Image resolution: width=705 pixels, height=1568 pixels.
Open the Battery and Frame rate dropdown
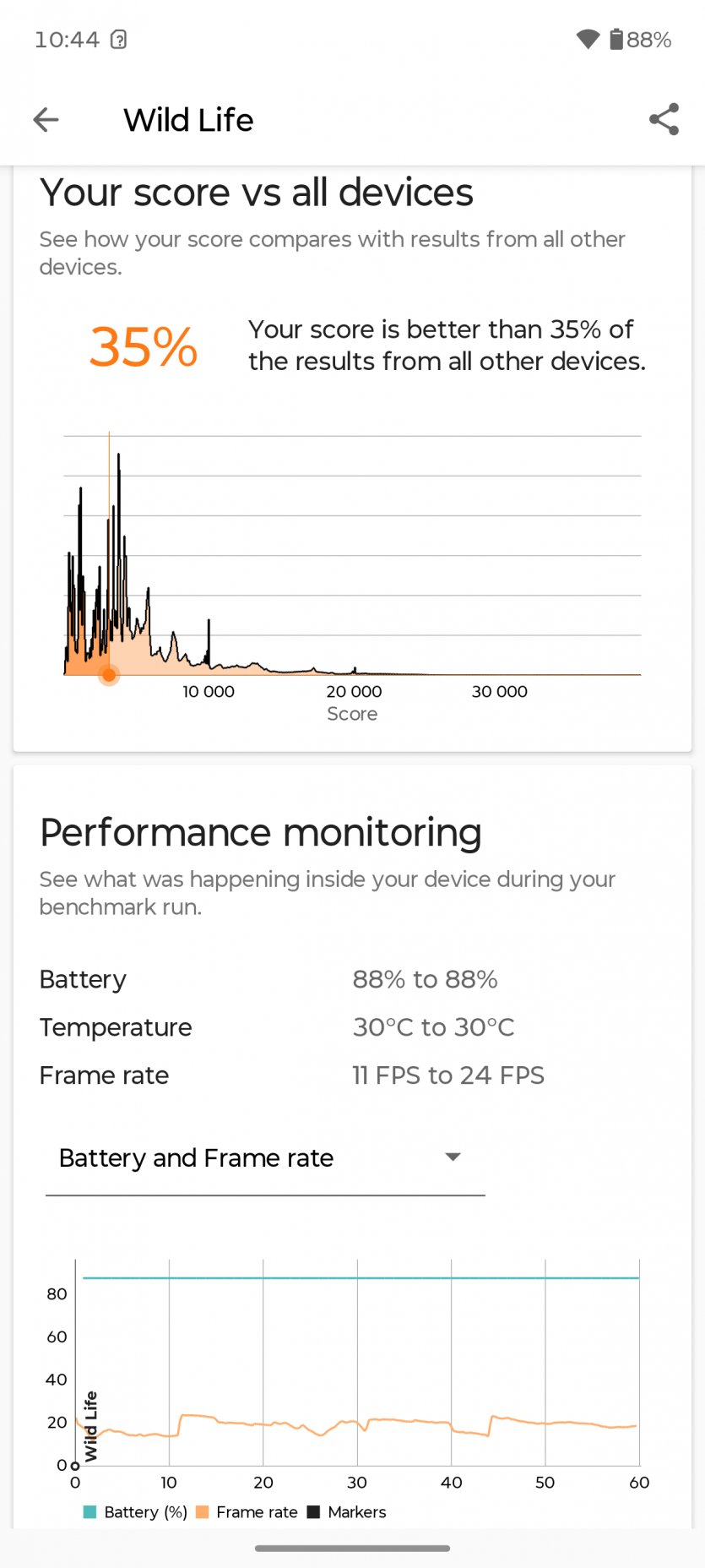click(x=264, y=1157)
